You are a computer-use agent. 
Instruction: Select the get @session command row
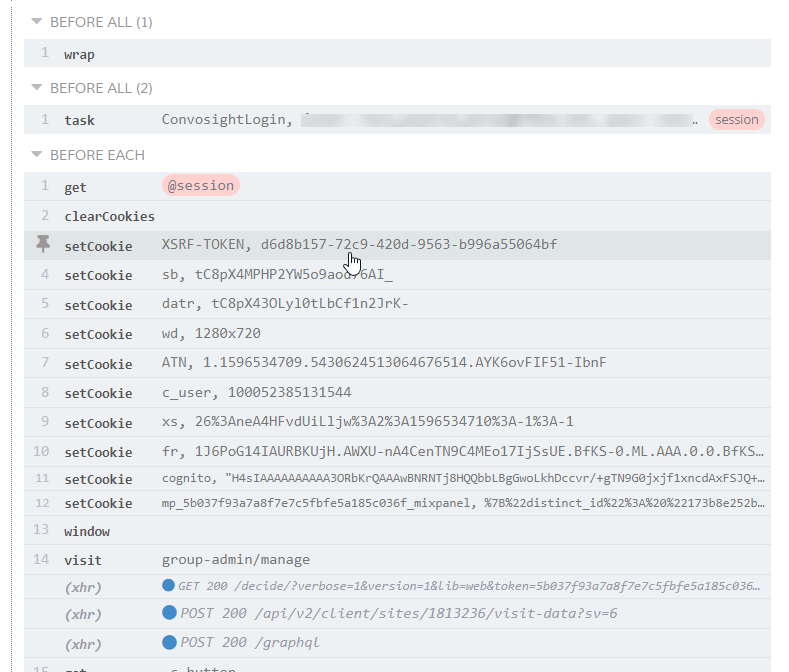397,186
